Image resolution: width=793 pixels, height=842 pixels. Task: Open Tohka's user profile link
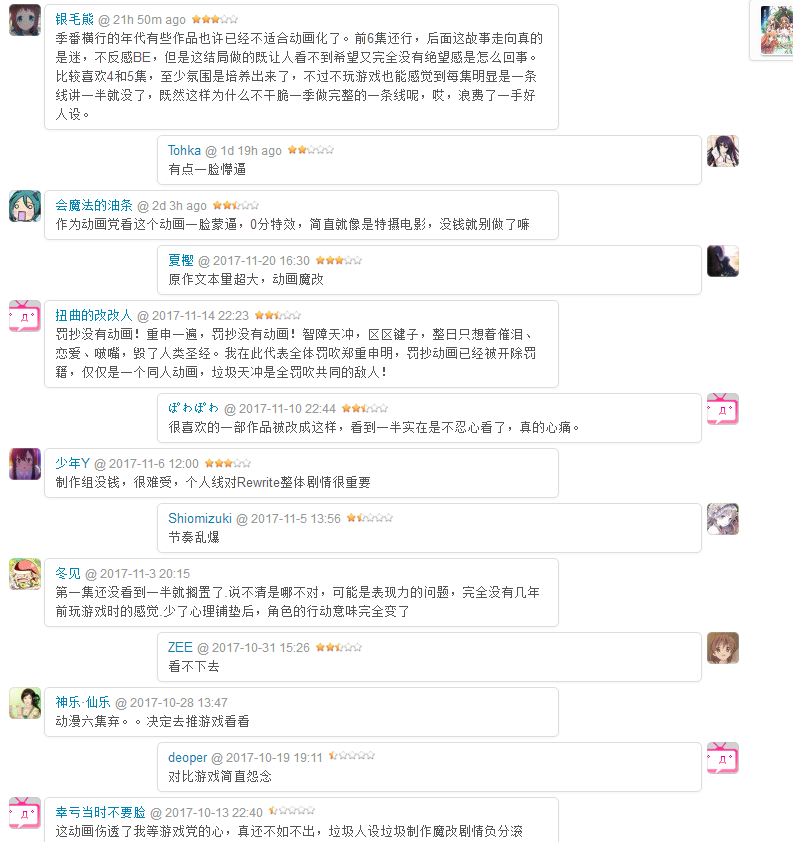184,150
